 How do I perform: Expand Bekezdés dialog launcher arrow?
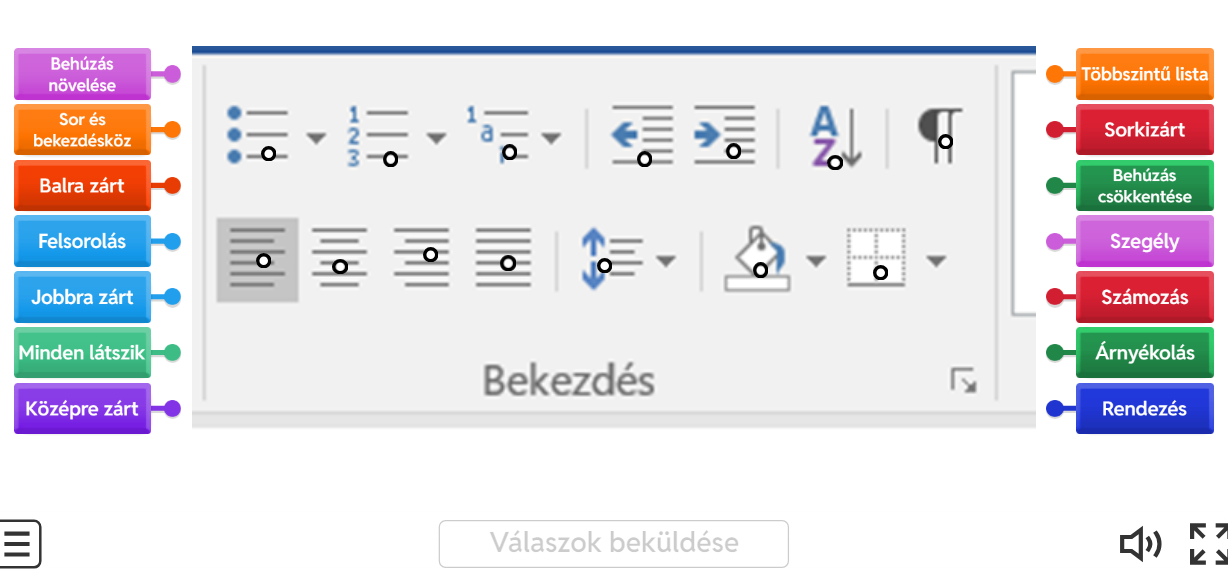pos(964,381)
